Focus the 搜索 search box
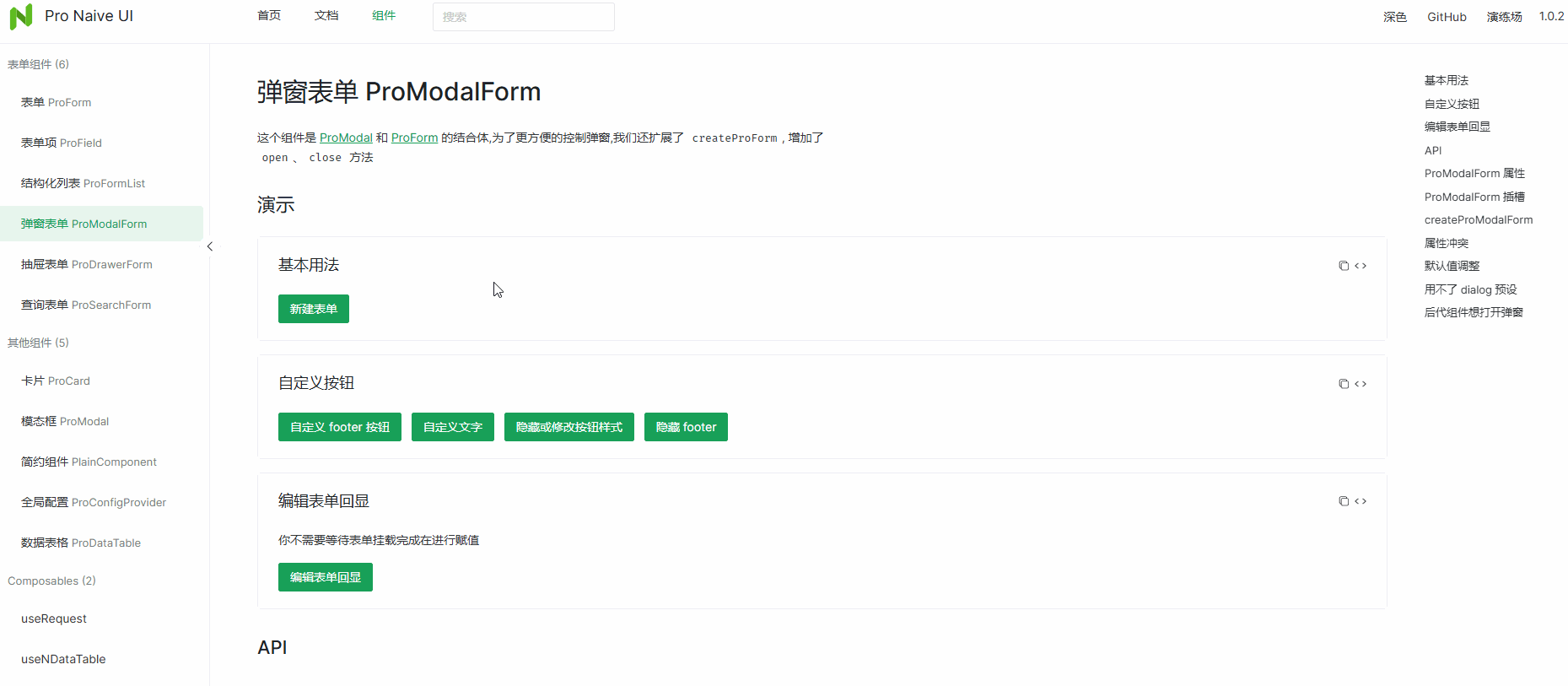1568x686 pixels. click(x=524, y=17)
